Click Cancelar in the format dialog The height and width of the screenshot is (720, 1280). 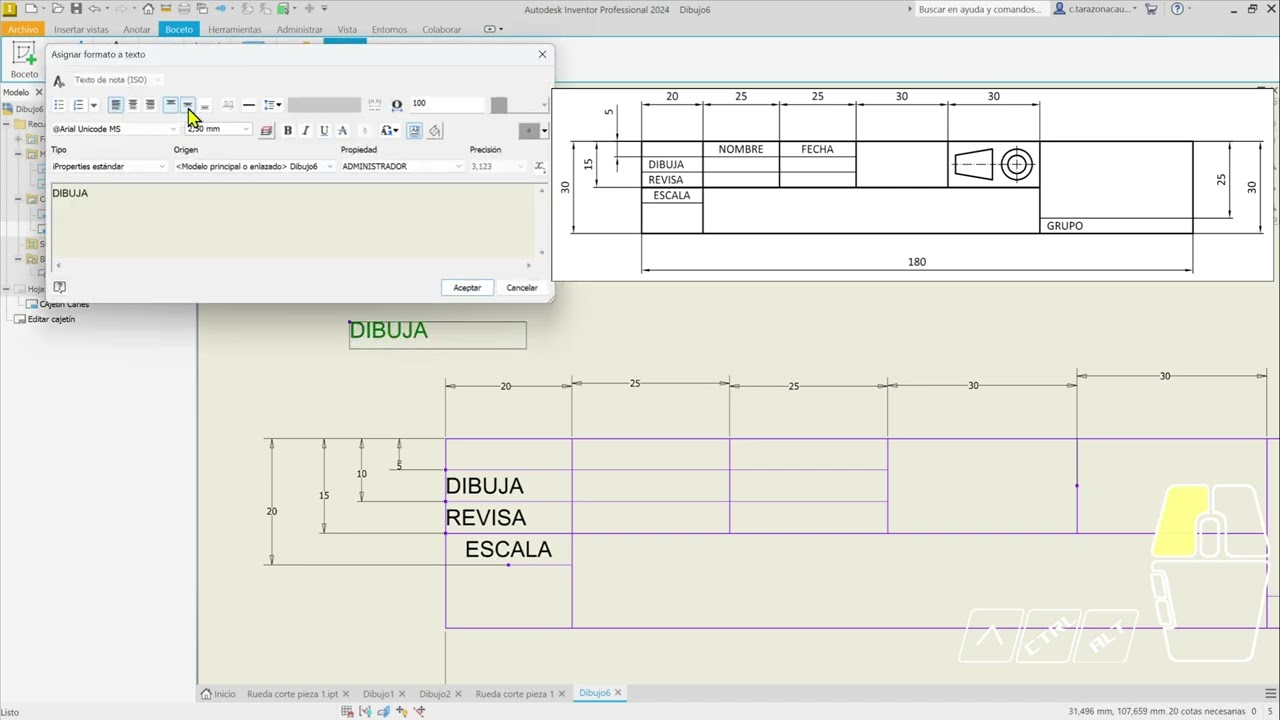tap(522, 288)
